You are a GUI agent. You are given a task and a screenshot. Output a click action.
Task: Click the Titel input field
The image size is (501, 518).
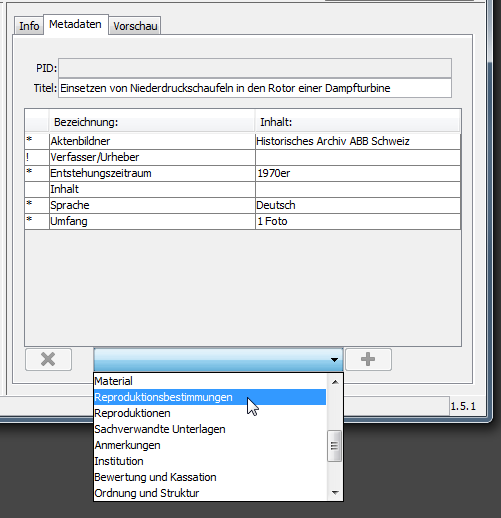pyautogui.click(x=255, y=88)
